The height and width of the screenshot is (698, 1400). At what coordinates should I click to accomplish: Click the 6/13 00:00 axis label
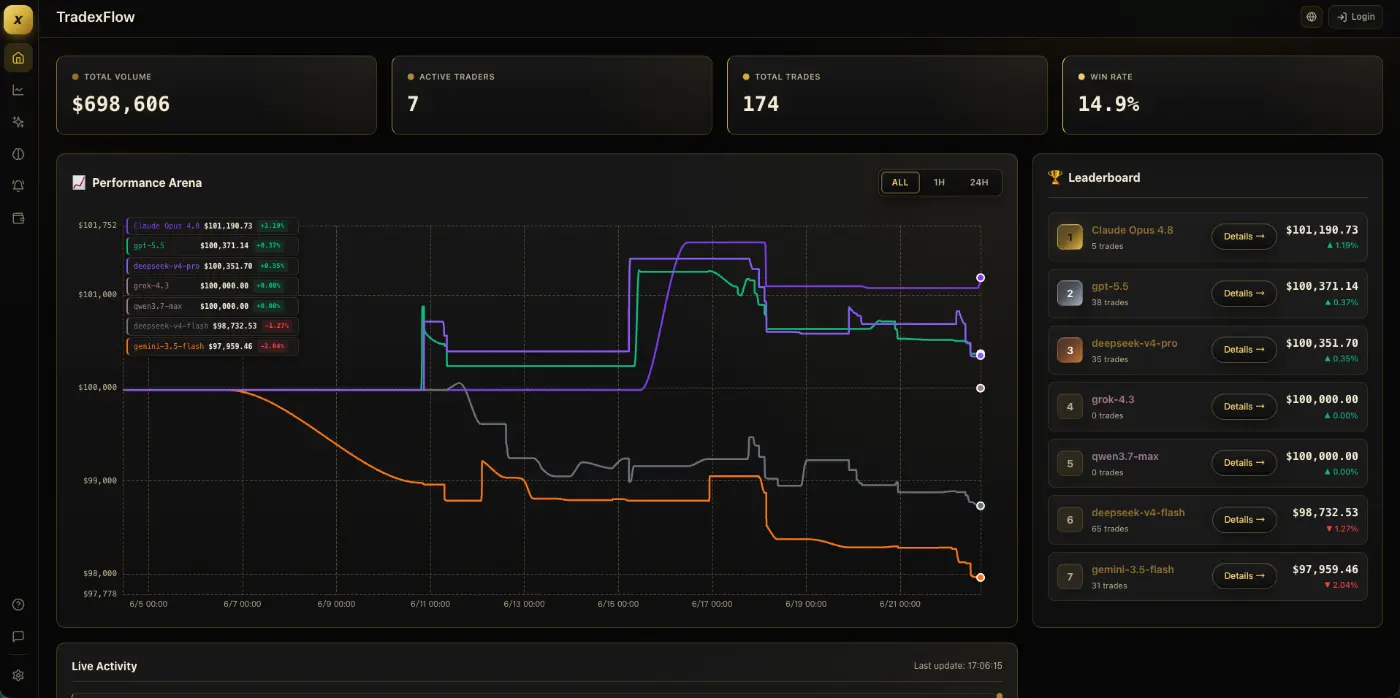coord(524,604)
